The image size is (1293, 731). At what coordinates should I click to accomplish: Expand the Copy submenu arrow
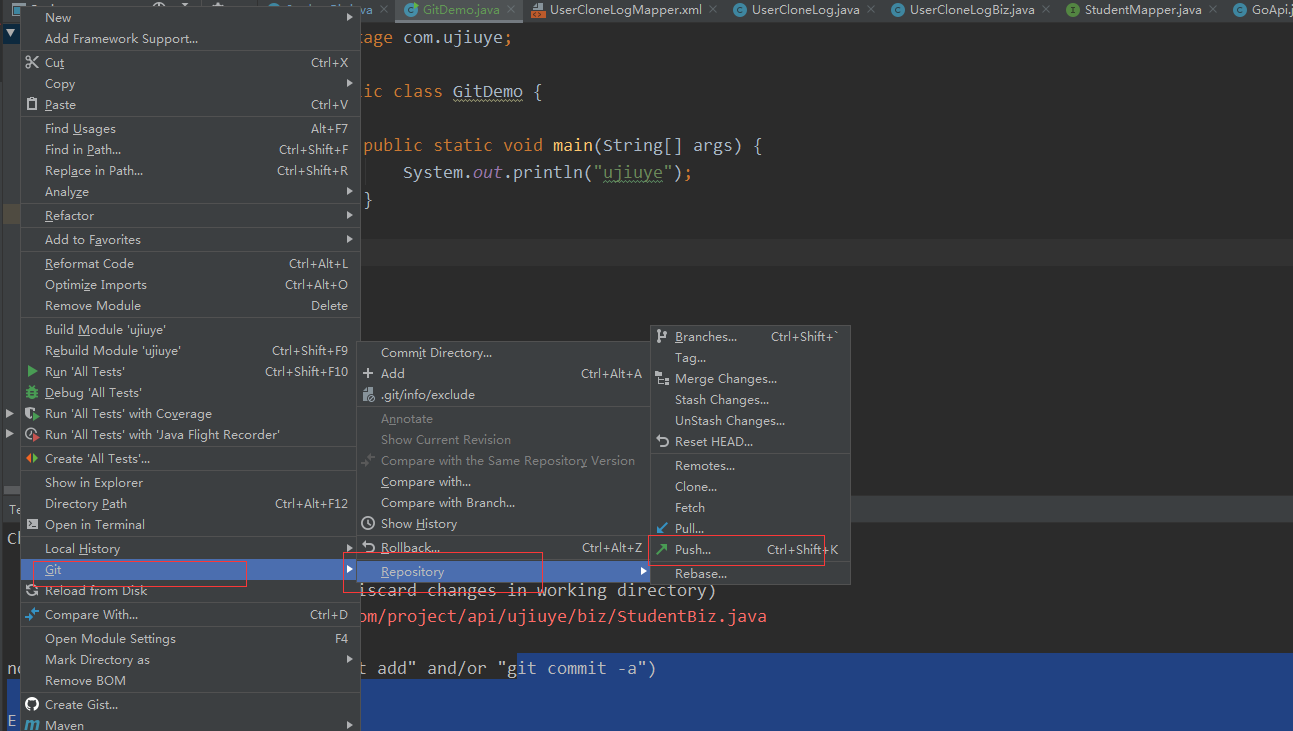(349, 83)
